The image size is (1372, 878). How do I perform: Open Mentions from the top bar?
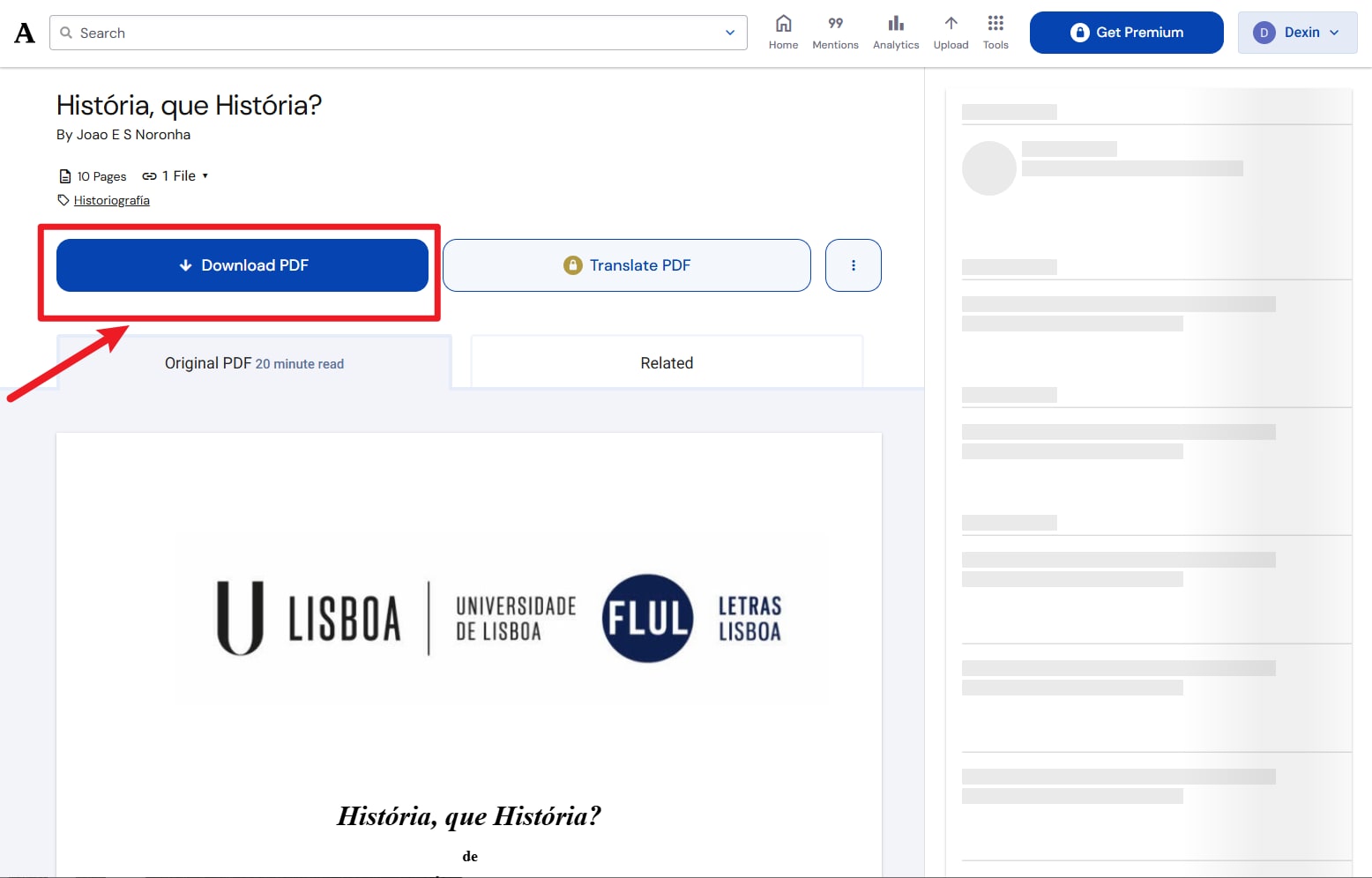pyautogui.click(x=835, y=33)
